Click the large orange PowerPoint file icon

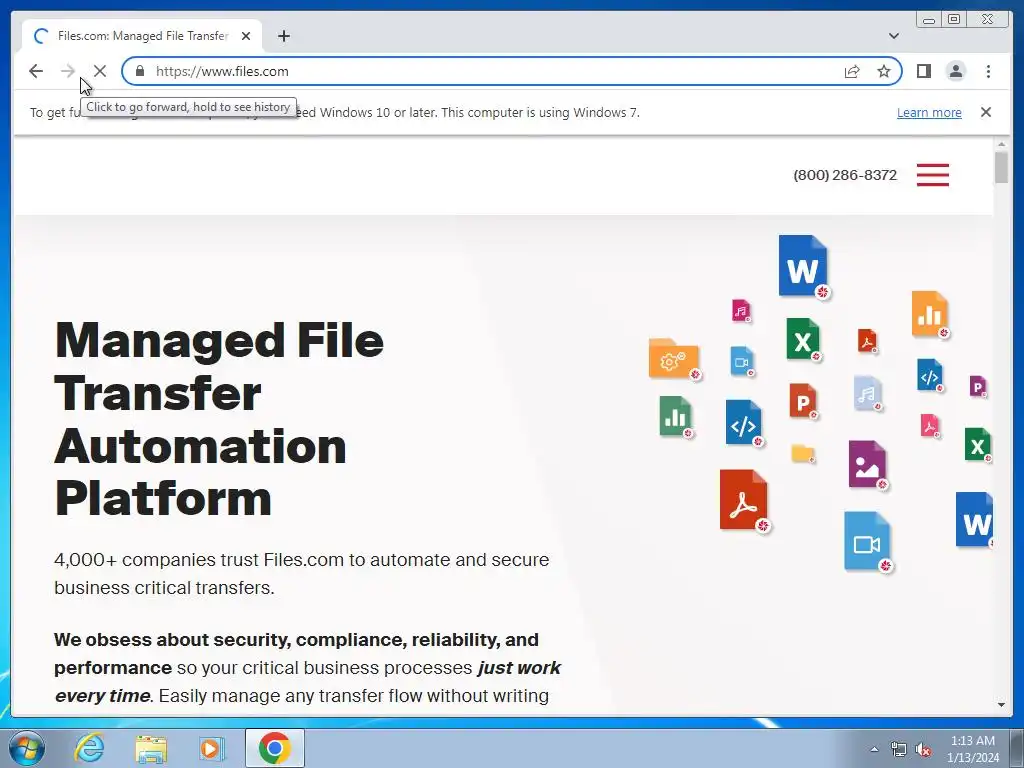coord(803,401)
